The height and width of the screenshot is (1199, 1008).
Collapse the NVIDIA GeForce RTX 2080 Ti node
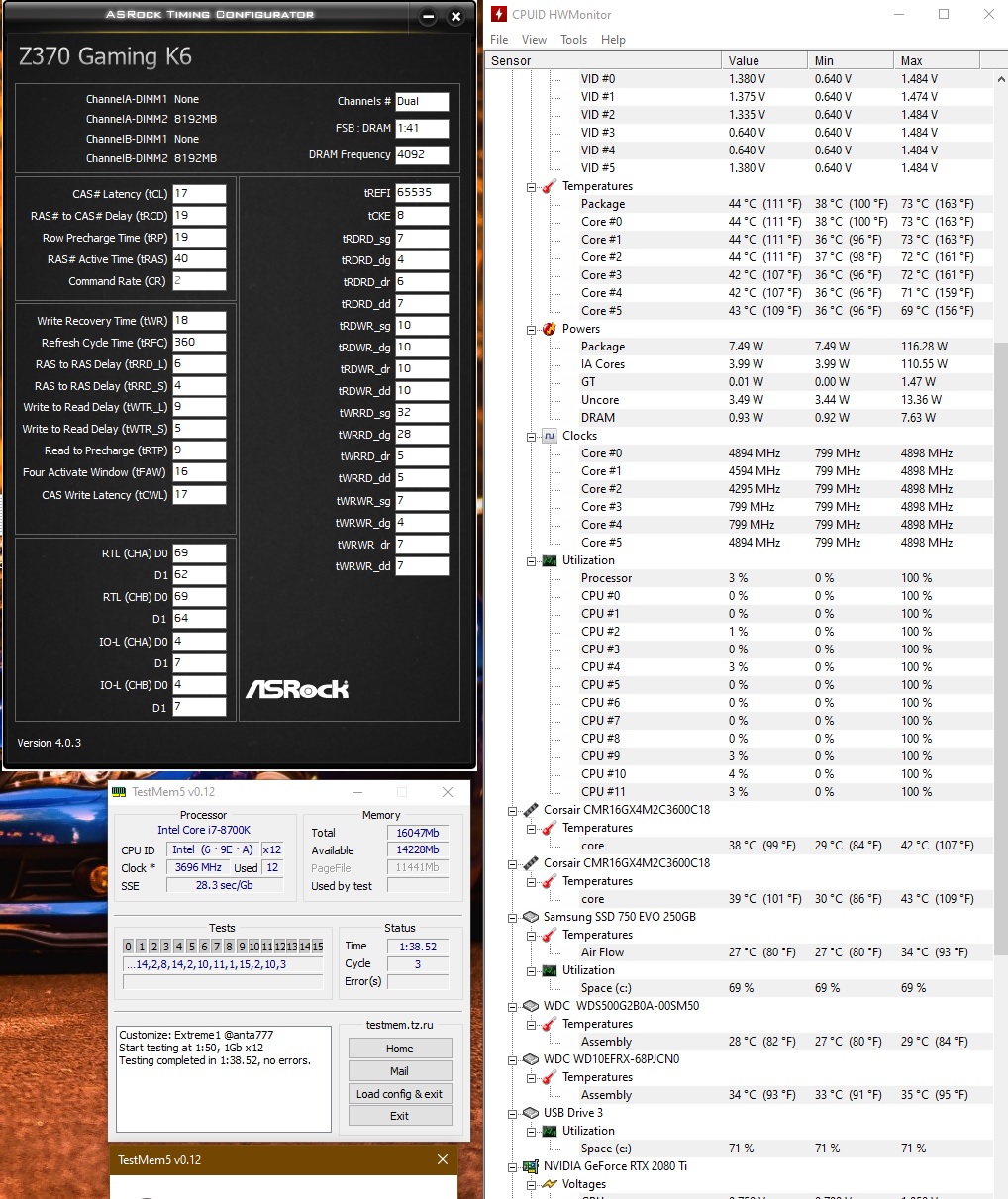514,1166
